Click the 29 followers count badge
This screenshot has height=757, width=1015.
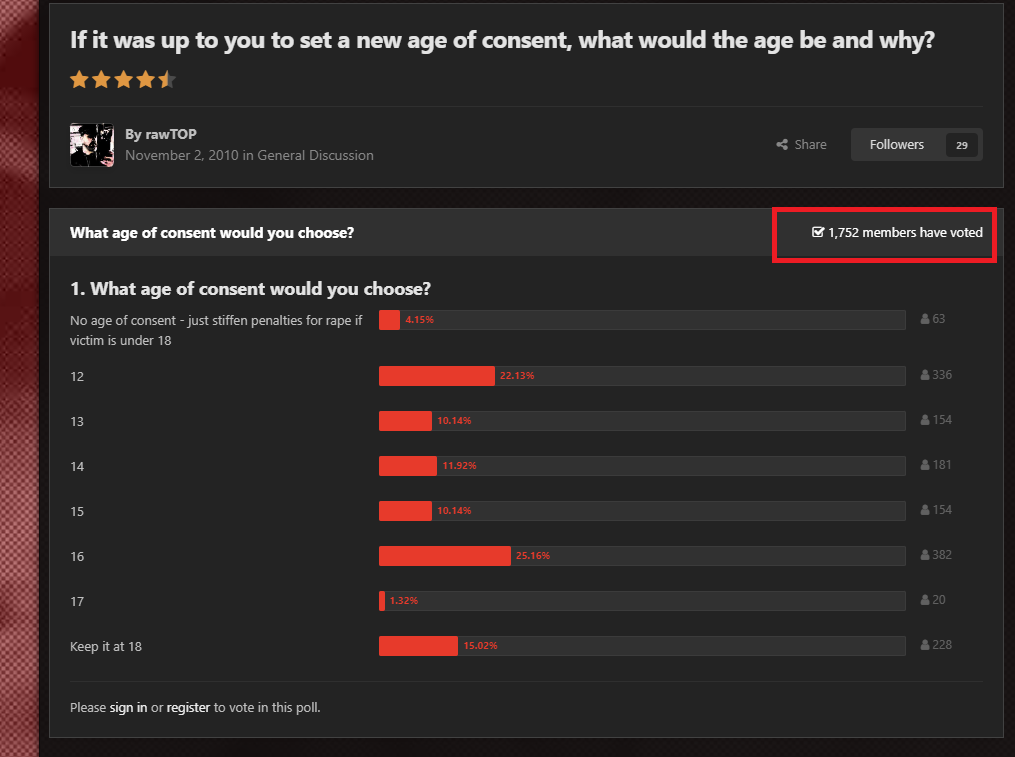coord(962,145)
